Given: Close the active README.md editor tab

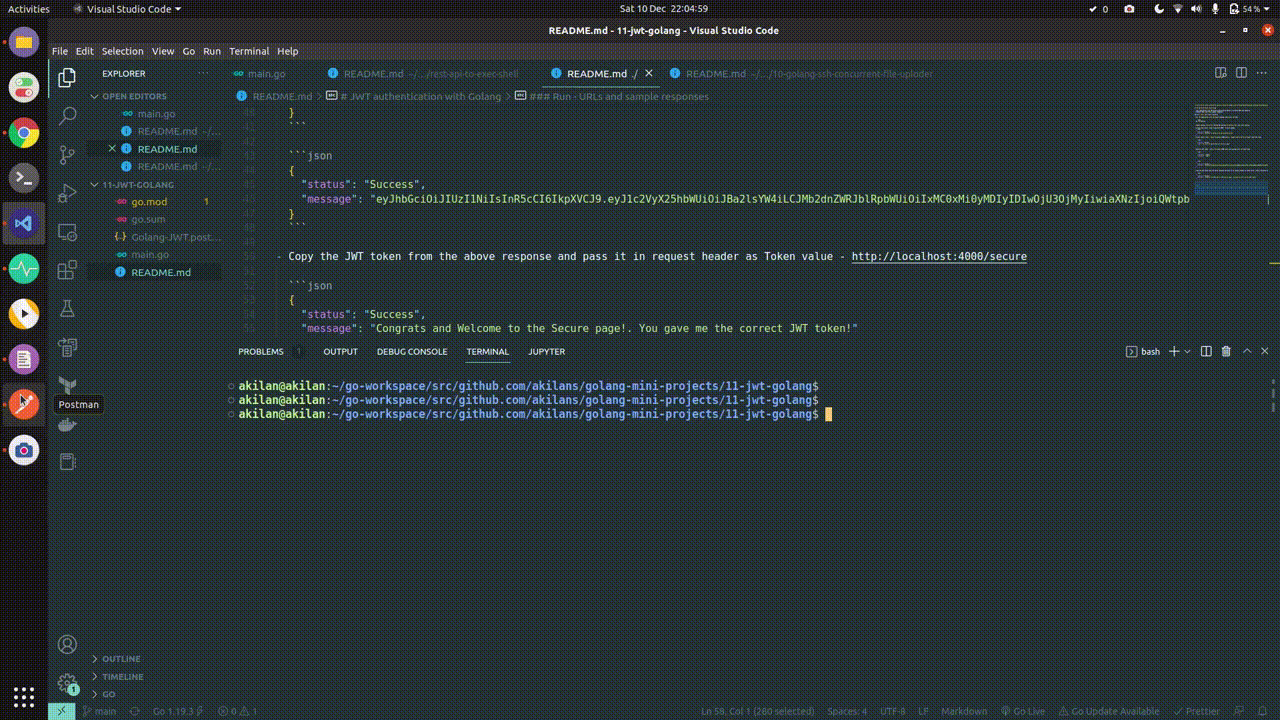Looking at the screenshot, I should (x=649, y=73).
